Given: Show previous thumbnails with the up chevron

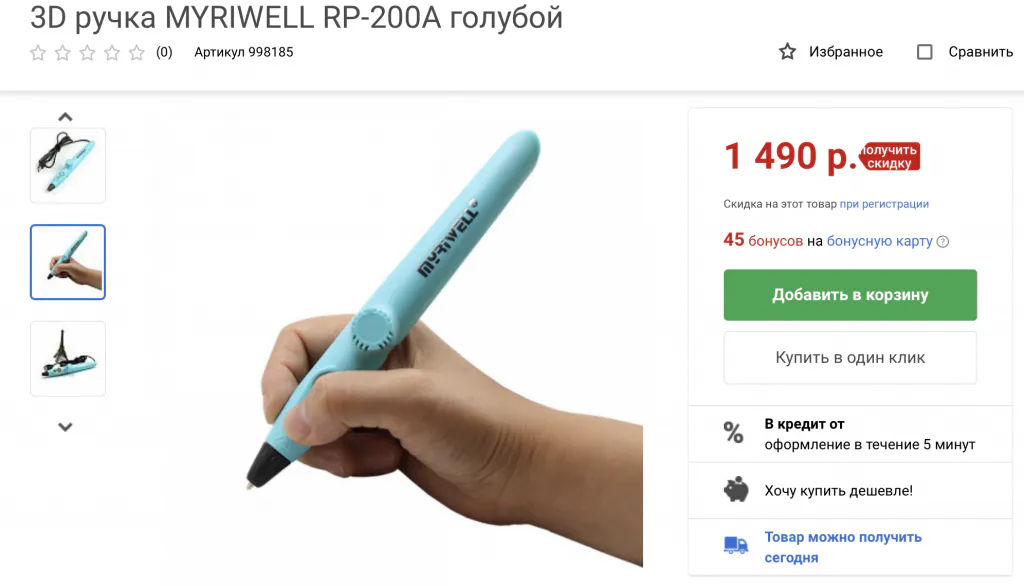Looking at the screenshot, I should [x=65, y=117].
